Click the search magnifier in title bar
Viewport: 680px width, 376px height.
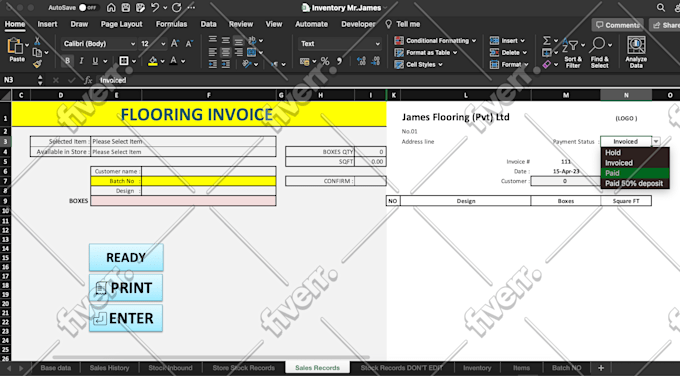(660, 8)
